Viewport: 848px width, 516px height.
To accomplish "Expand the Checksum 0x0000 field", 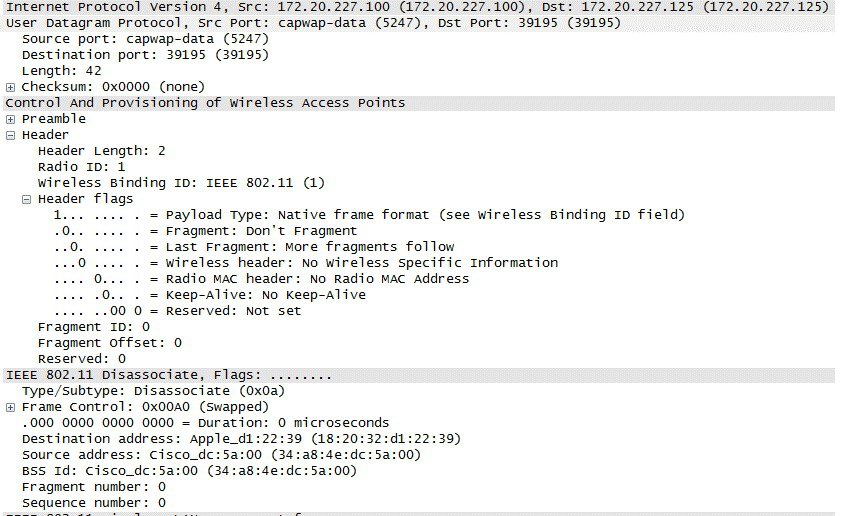I will click(10, 87).
